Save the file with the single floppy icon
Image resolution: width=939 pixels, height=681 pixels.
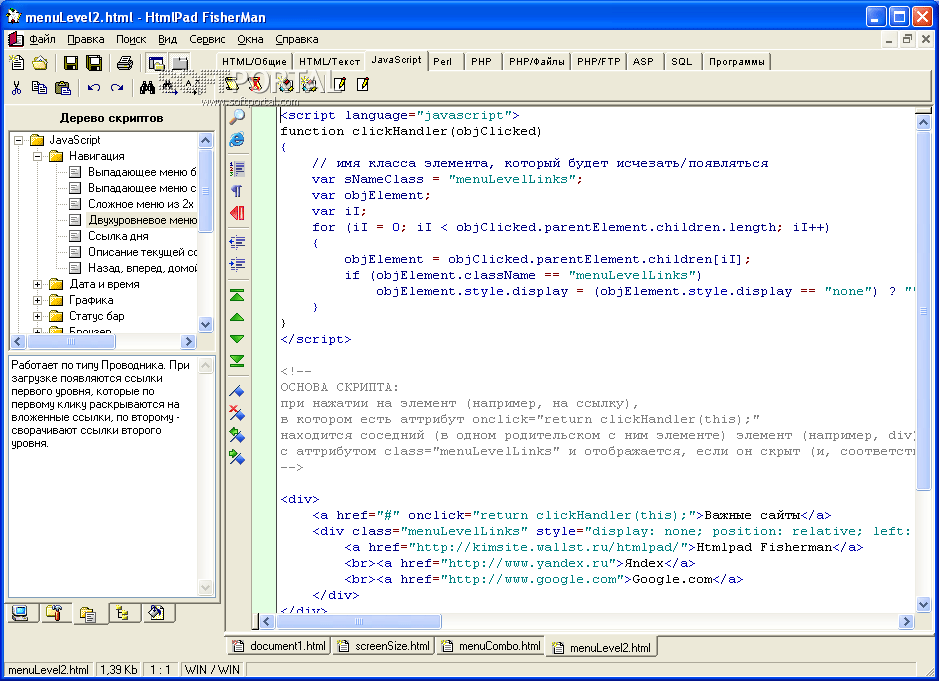(71, 62)
